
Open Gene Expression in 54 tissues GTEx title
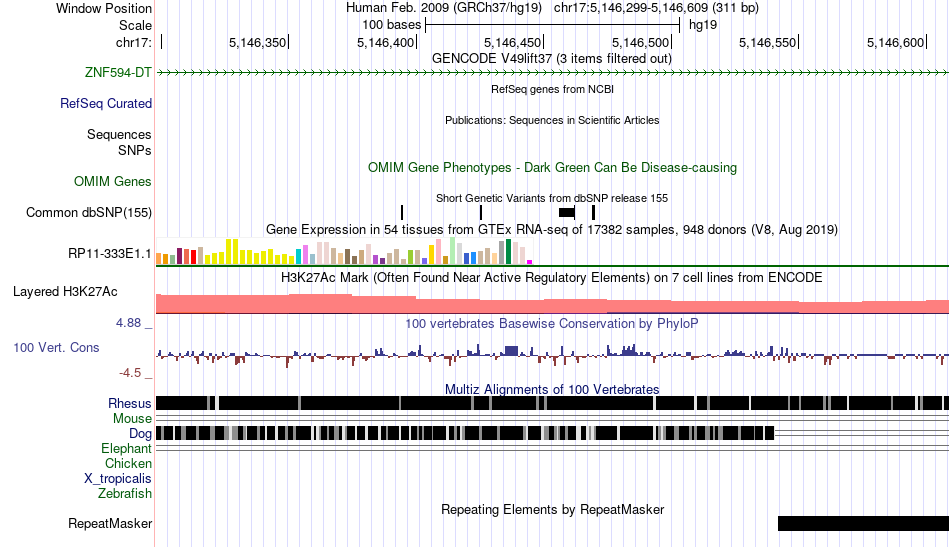[552, 230]
